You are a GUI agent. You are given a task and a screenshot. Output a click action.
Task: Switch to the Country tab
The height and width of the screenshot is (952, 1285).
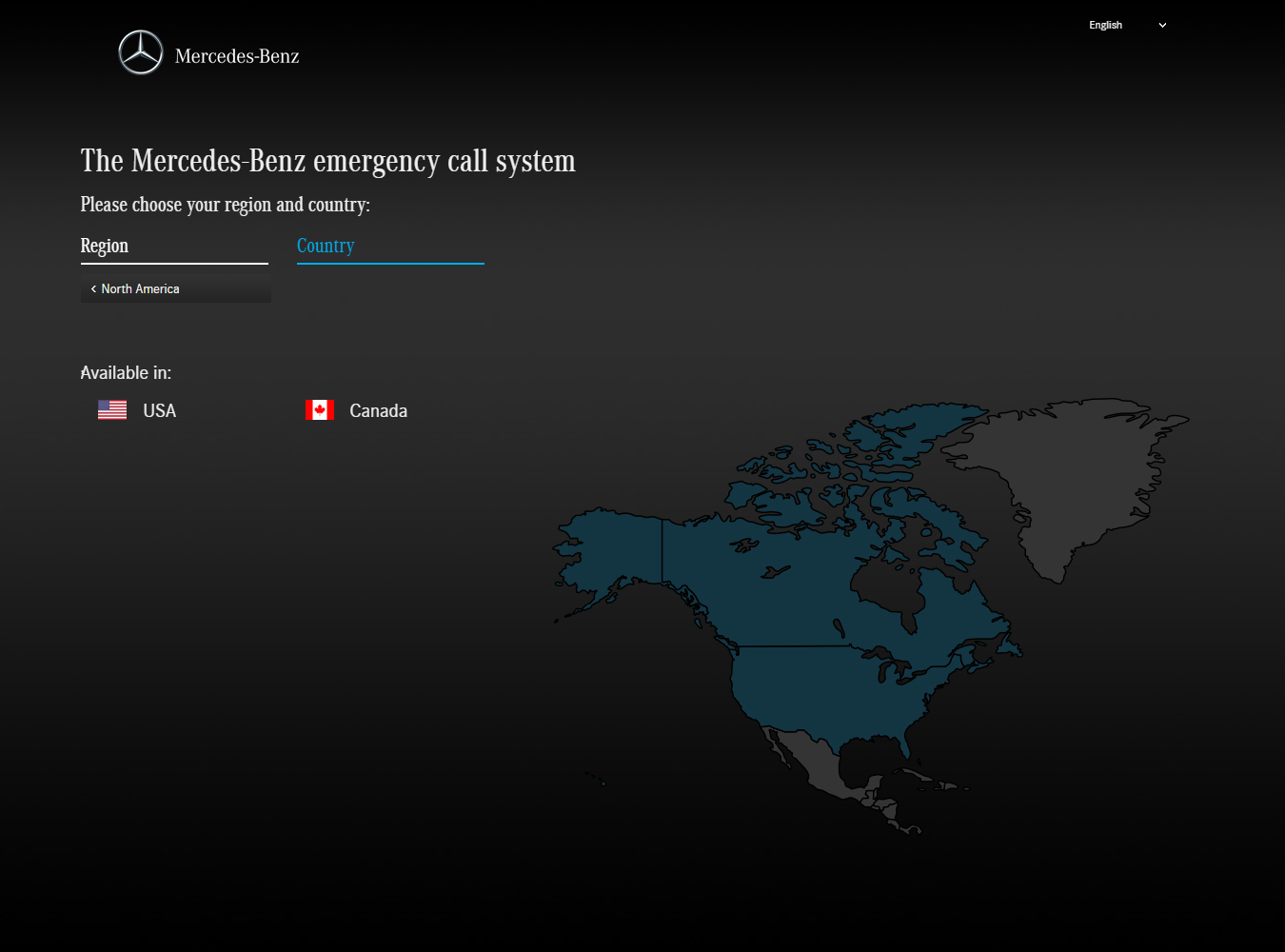[x=326, y=246]
